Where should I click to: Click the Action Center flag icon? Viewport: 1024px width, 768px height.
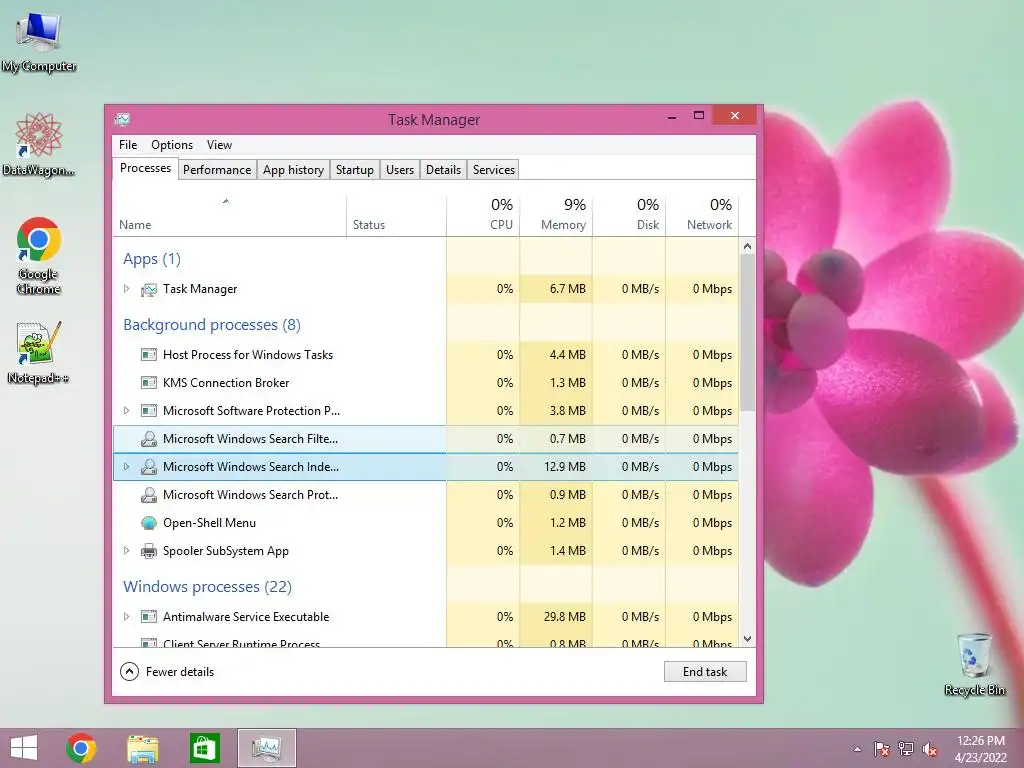(882, 749)
